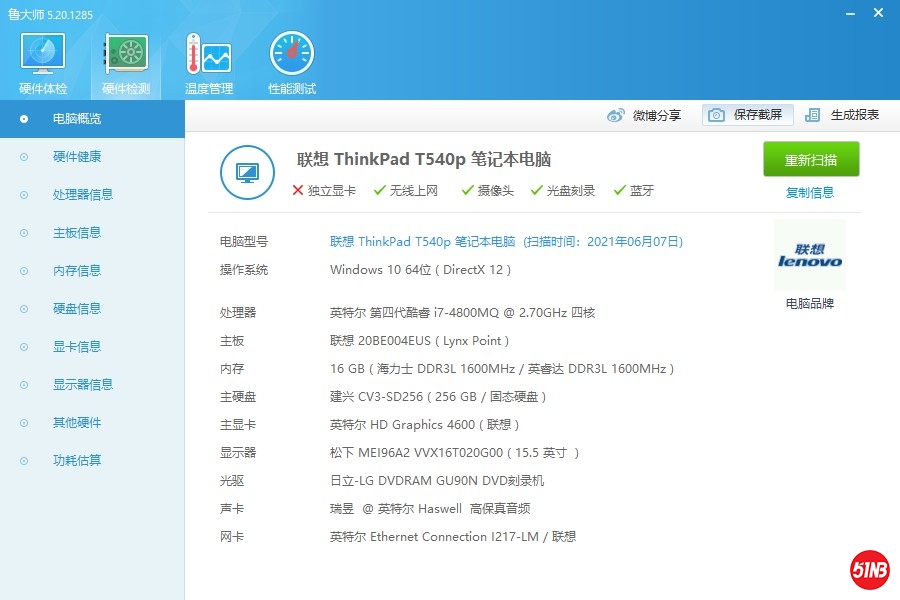
Task: Open 显卡信息 graphics card info
Action: 77,347
